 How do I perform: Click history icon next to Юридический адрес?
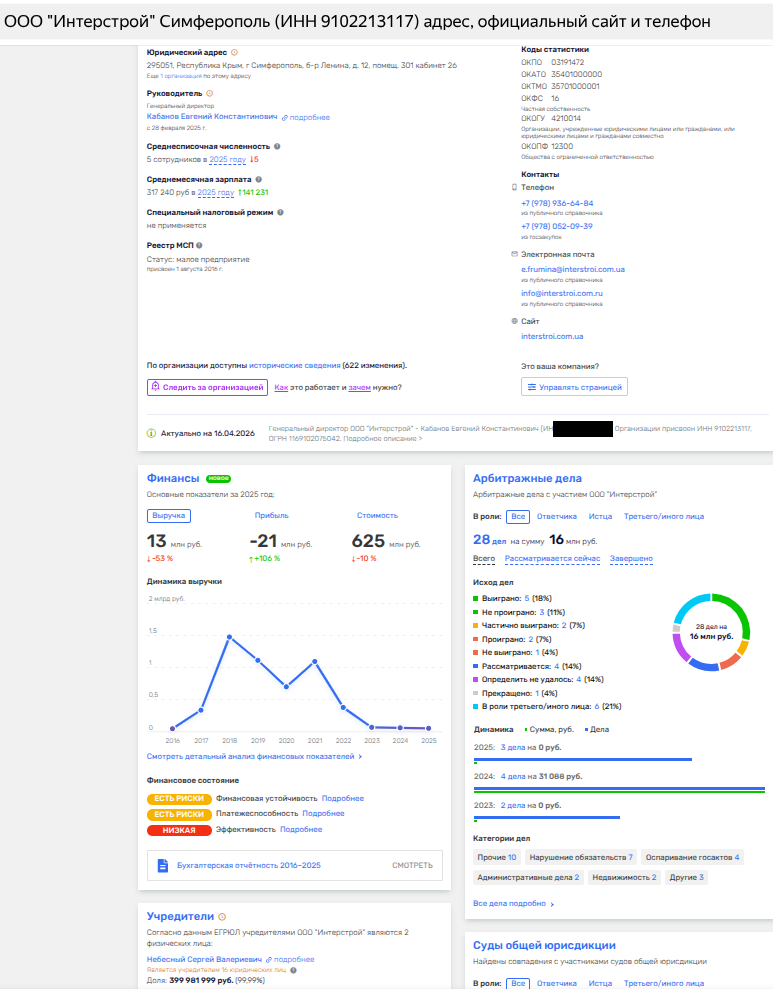235,52
